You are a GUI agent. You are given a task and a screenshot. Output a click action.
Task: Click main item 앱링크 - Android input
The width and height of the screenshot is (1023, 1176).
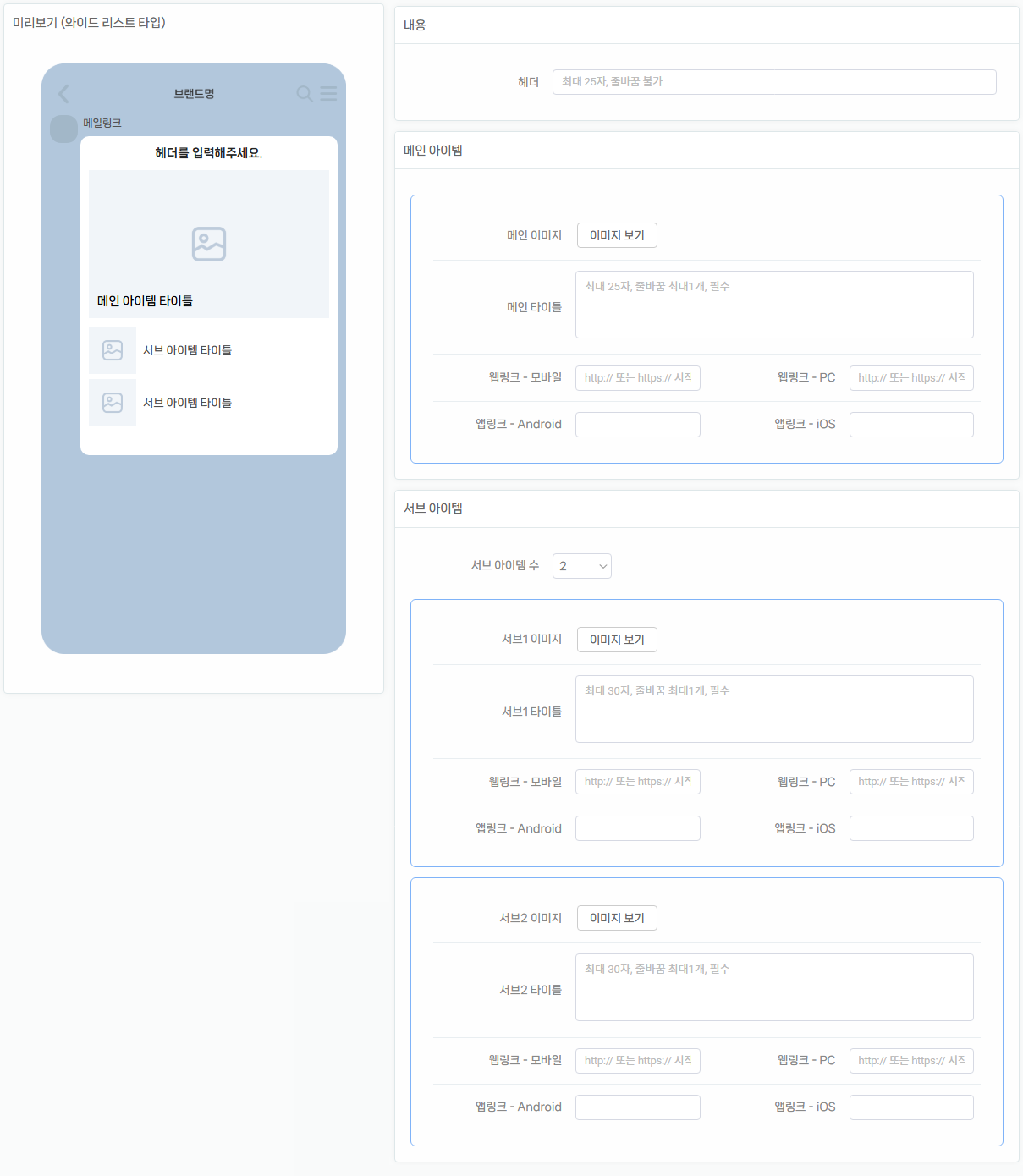638,425
